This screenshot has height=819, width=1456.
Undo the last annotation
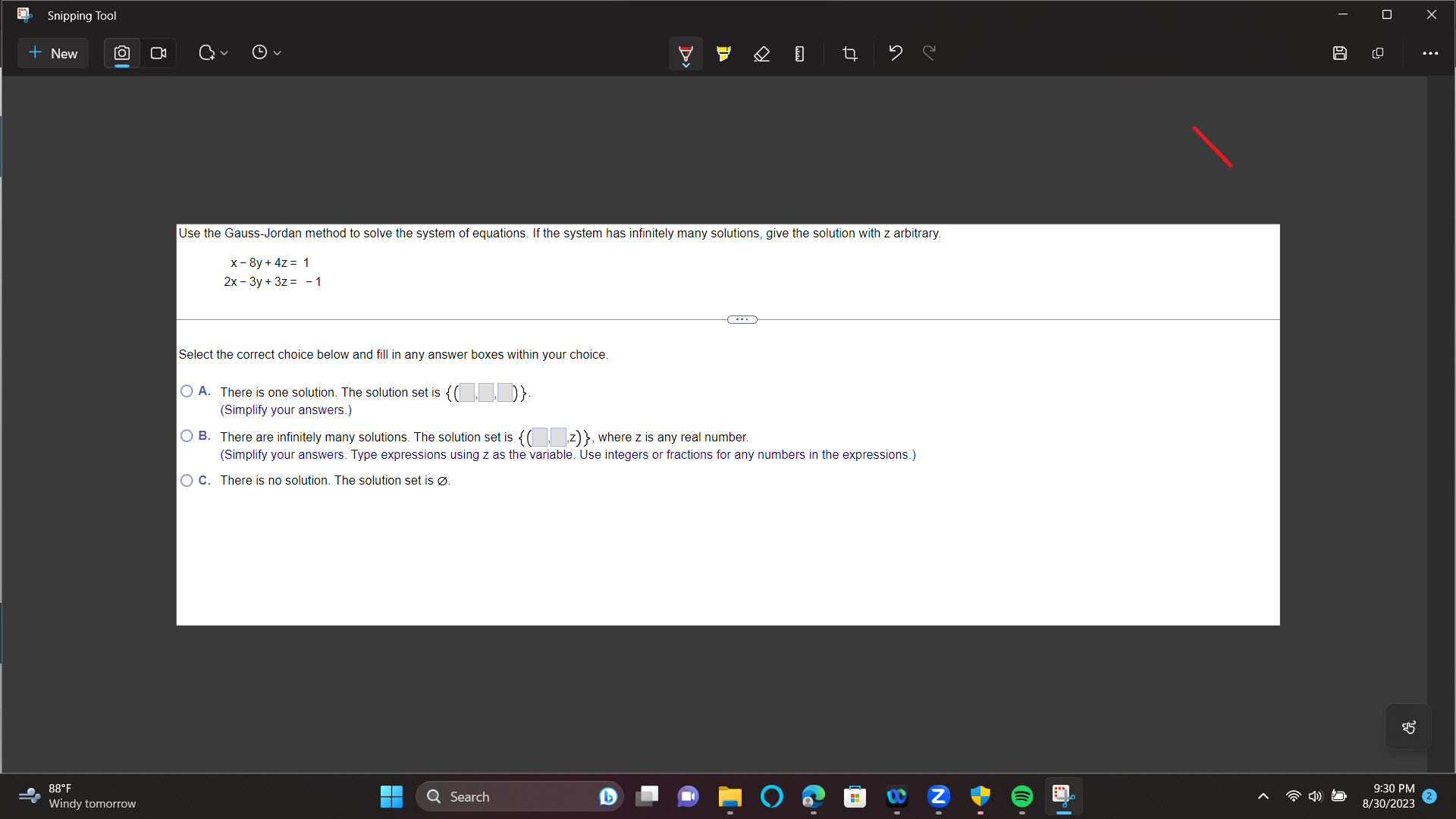pos(895,52)
